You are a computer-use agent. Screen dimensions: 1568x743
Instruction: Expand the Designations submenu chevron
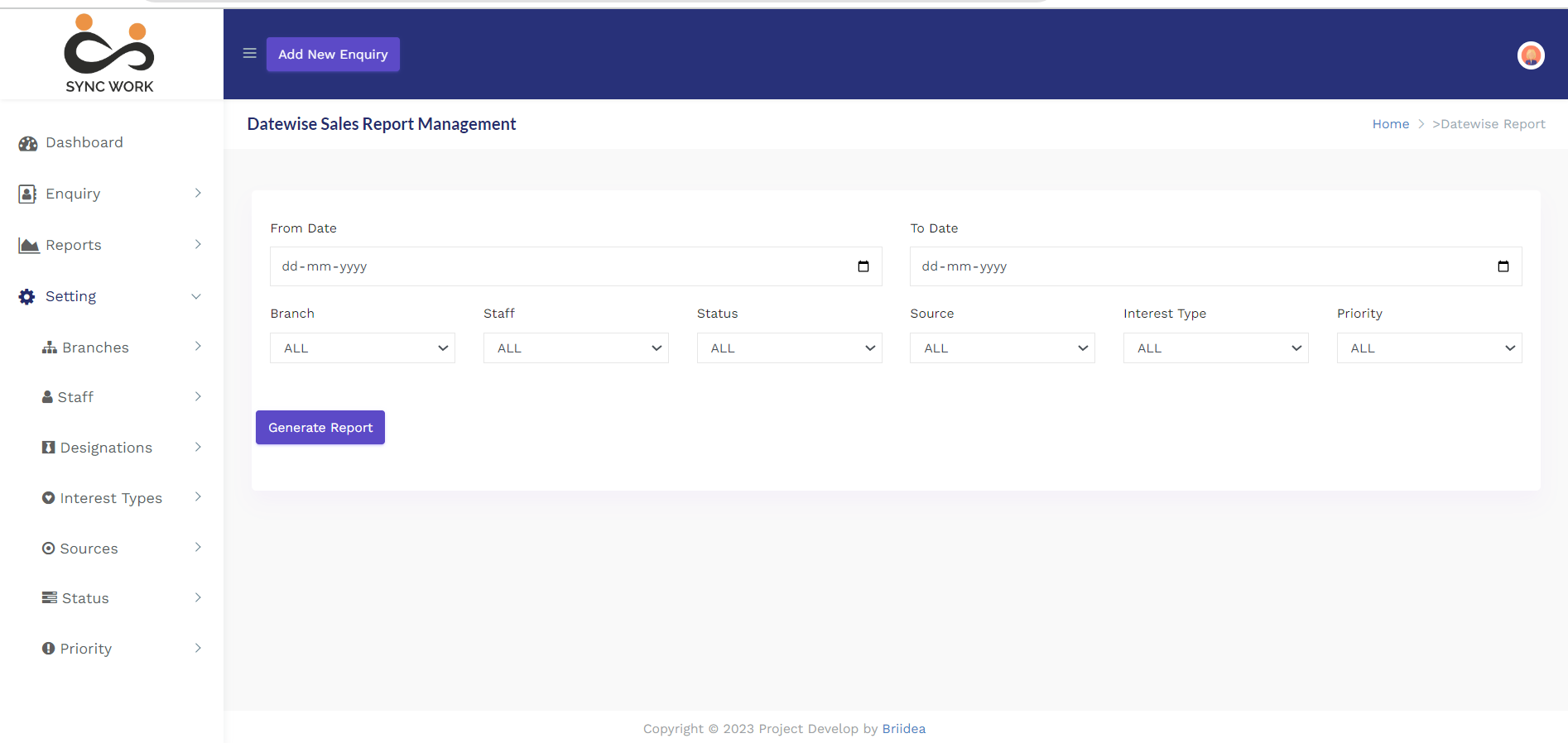coord(198,447)
